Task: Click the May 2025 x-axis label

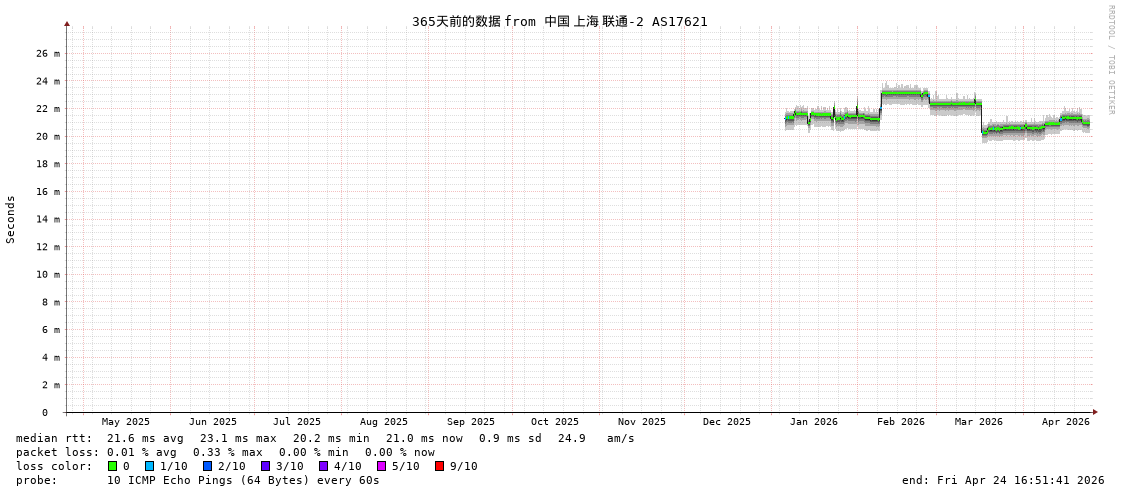Action: point(126,422)
